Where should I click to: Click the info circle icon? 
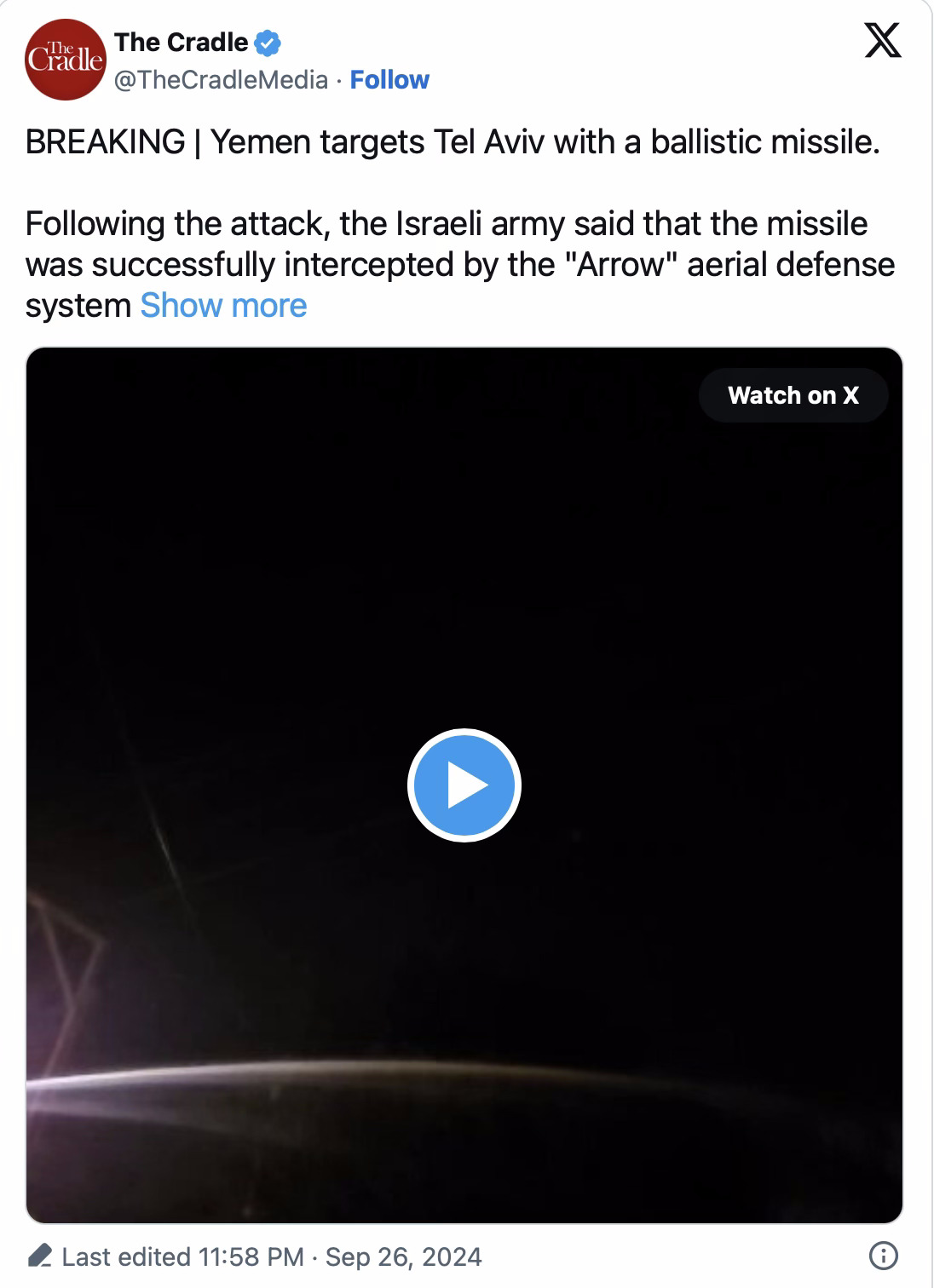tap(883, 1256)
